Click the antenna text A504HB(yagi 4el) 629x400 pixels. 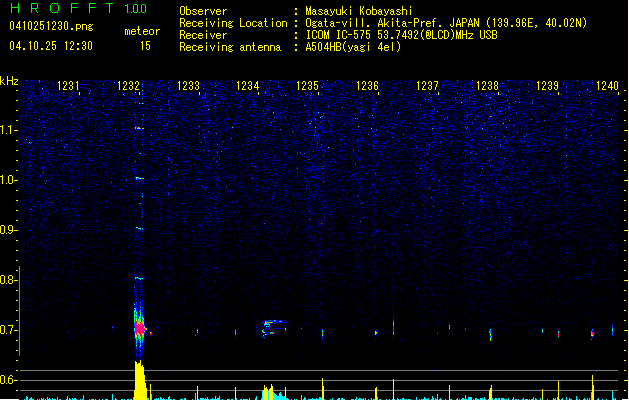[x=353, y=47]
